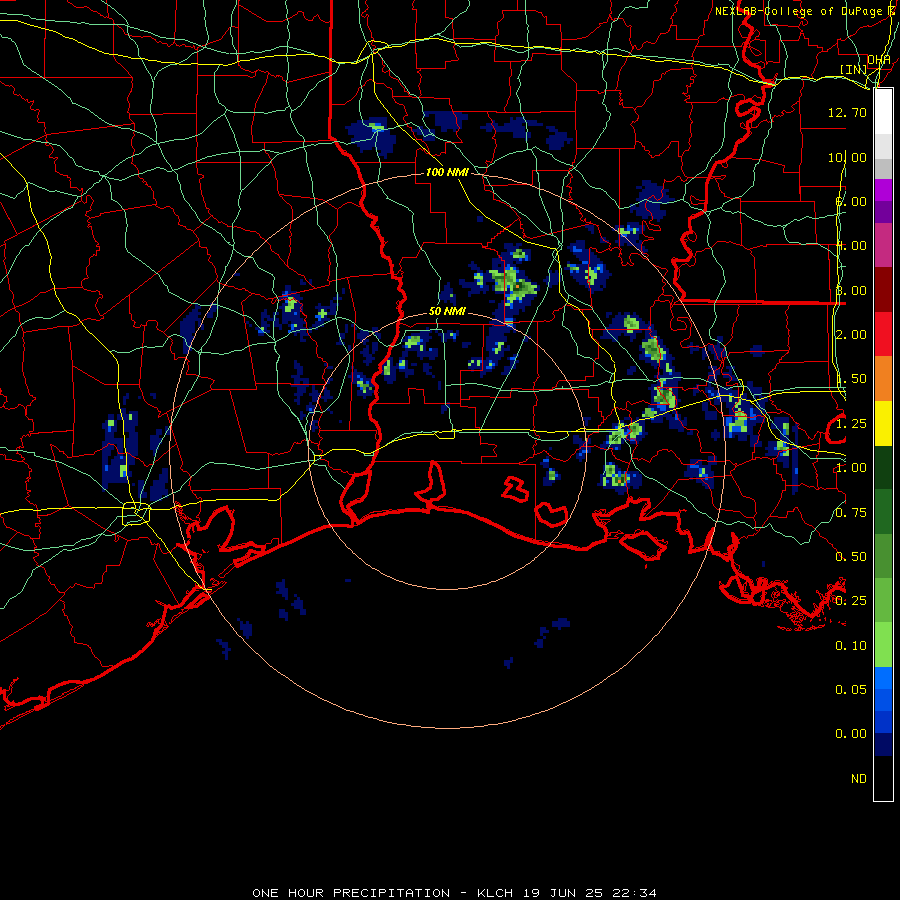Viewport: 900px width, 900px height.
Task: Click the 0.00 legend value
Action: point(851,734)
